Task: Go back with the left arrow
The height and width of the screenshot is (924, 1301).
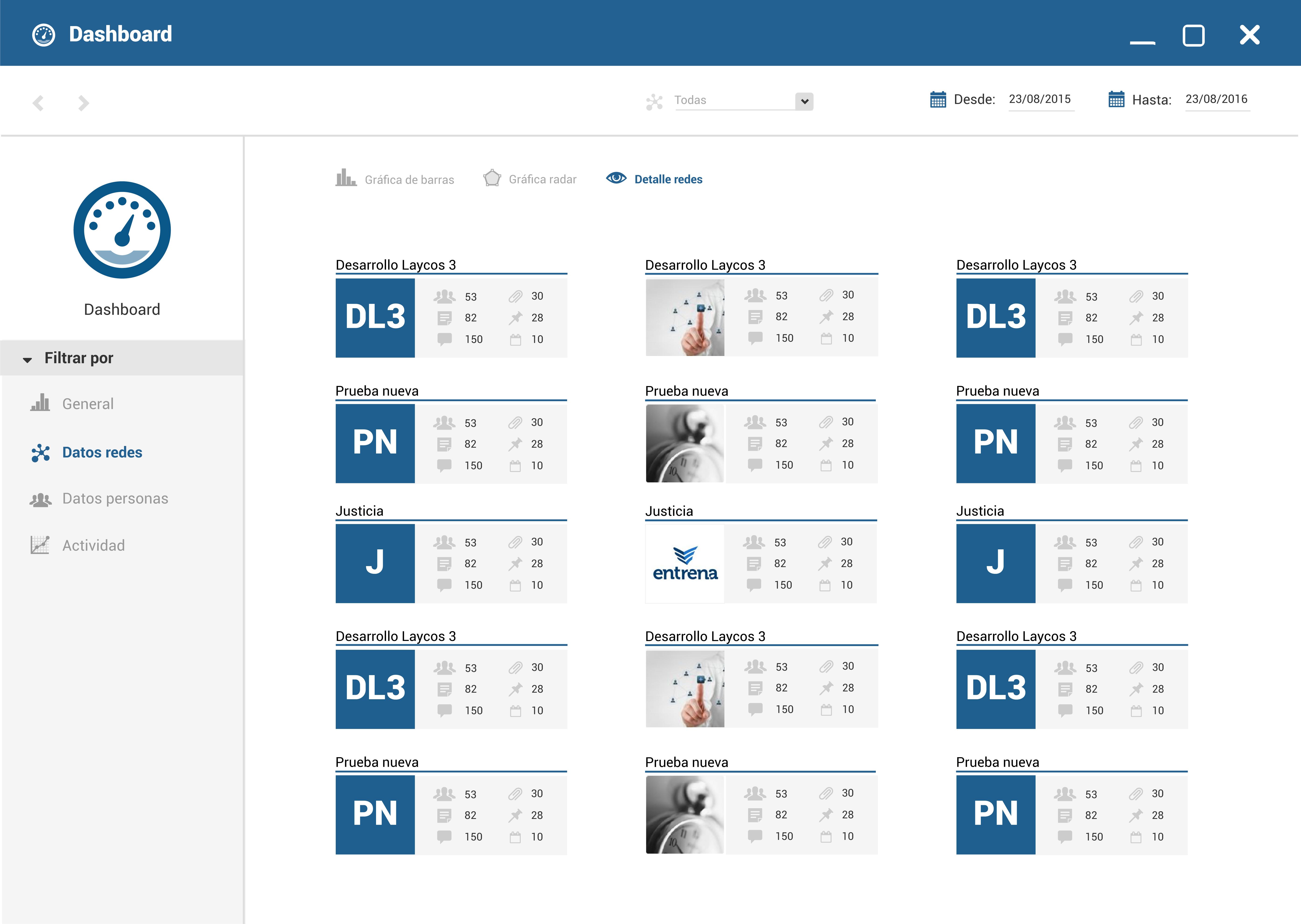Action: point(38,103)
